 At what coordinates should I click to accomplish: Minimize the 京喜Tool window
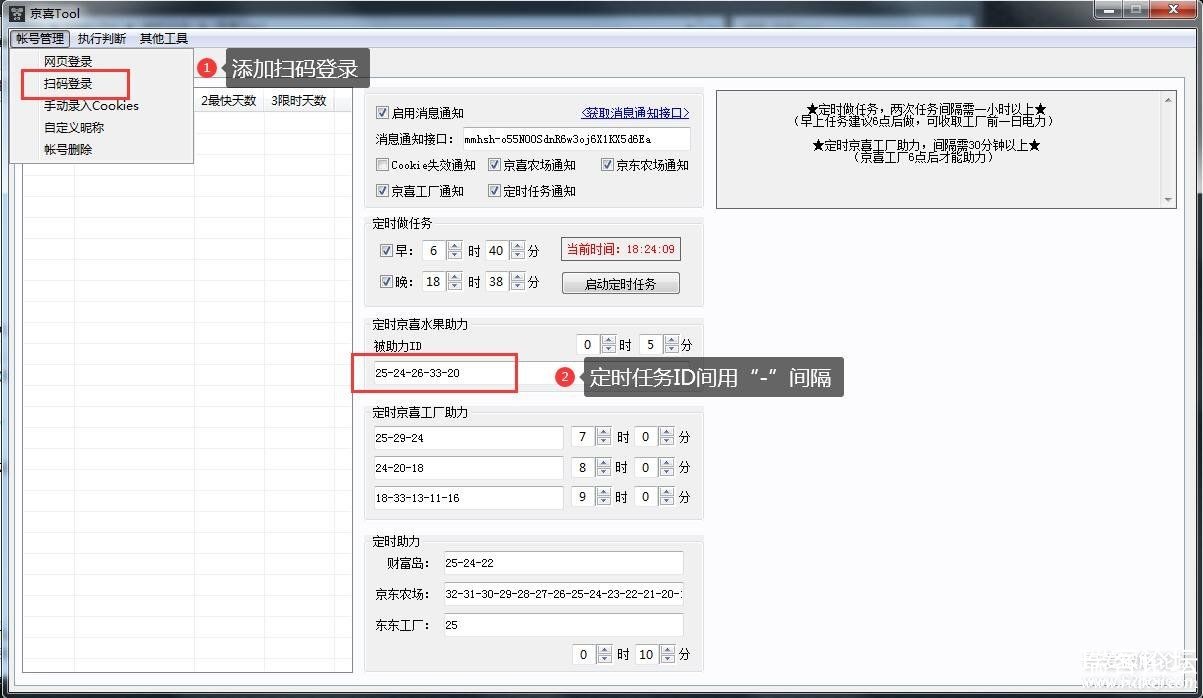pos(1107,9)
